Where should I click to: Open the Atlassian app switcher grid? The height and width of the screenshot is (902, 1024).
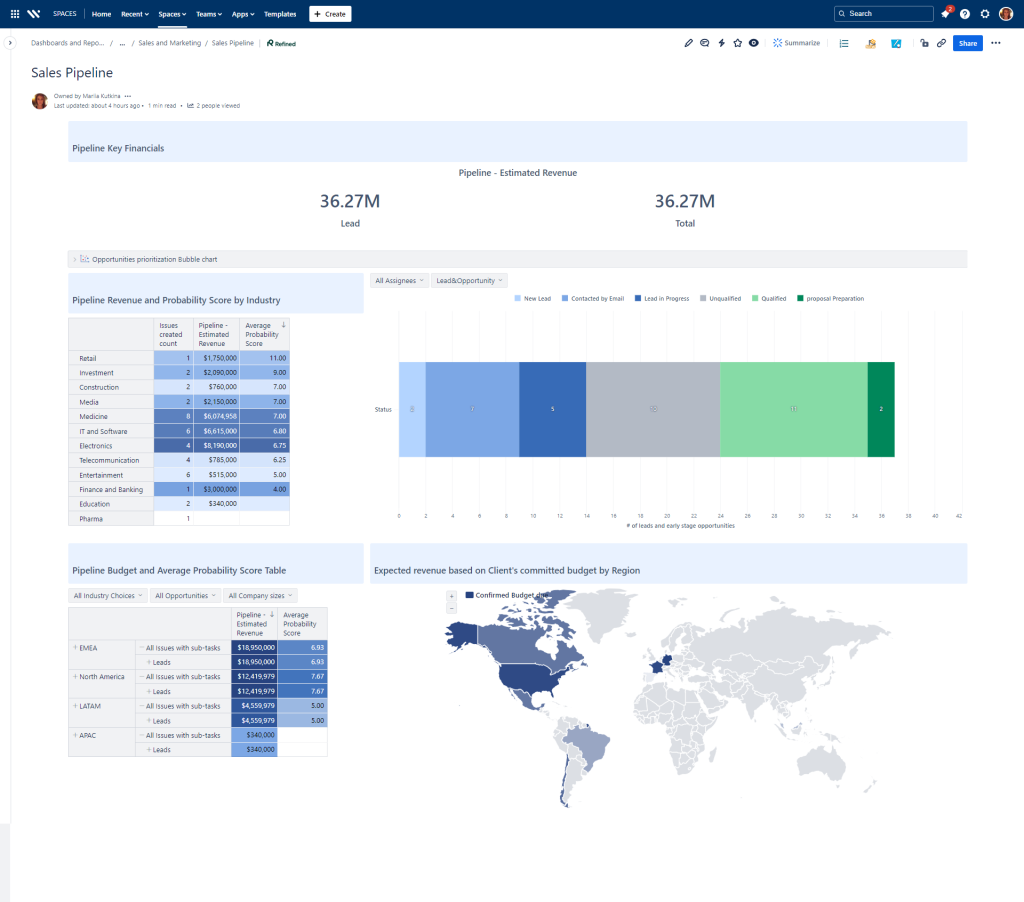pos(15,14)
